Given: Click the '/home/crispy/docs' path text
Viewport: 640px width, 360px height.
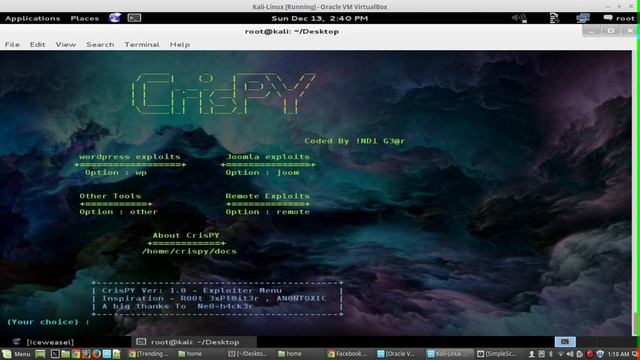Looking at the screenshot, I should click(189, 251).
